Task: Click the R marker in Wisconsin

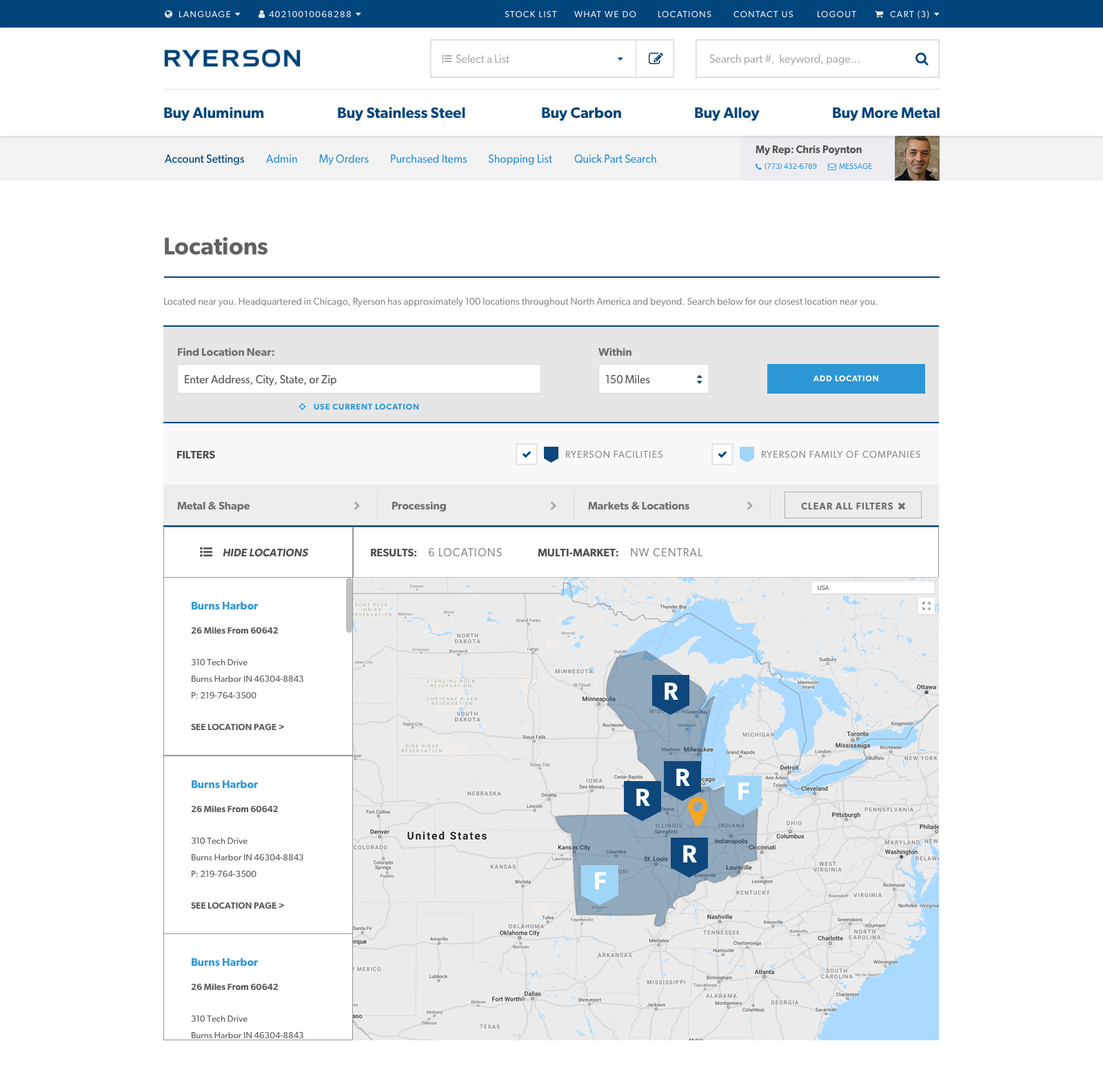Action: point(671,693)
